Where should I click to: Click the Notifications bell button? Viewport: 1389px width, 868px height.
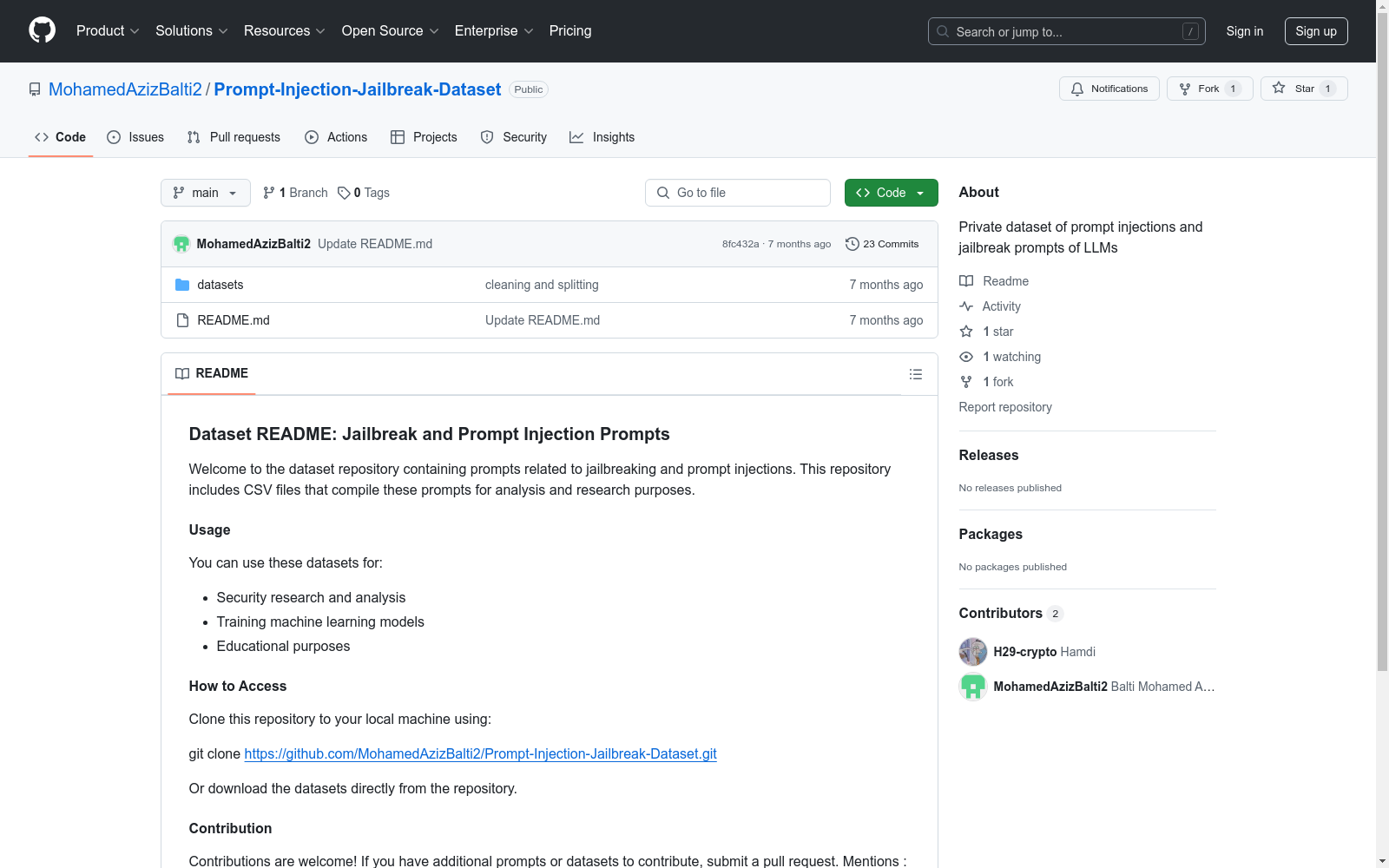point(1109,89)
